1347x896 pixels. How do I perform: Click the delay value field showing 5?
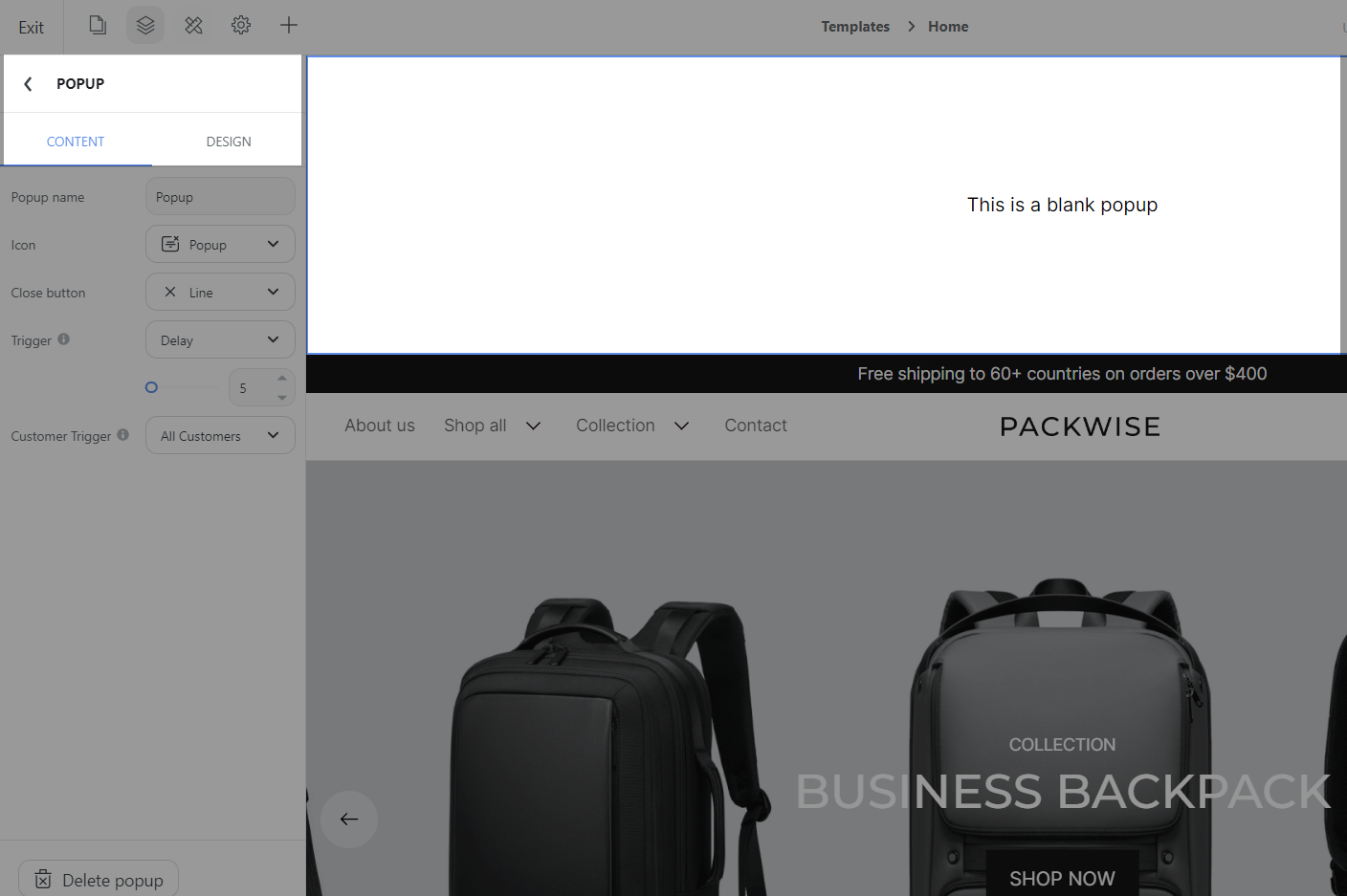pos(252,388)
